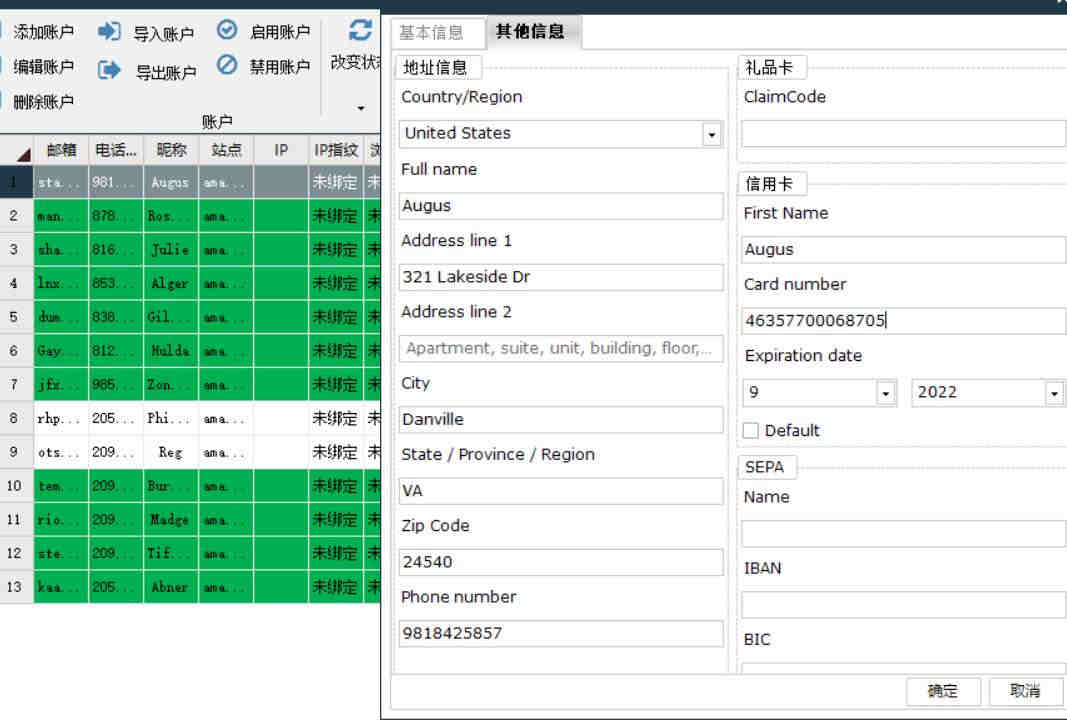Sort by the 站点 column header
Image resolution: width=1067 pixels, height=725 pixels.
tap(226, 150)
